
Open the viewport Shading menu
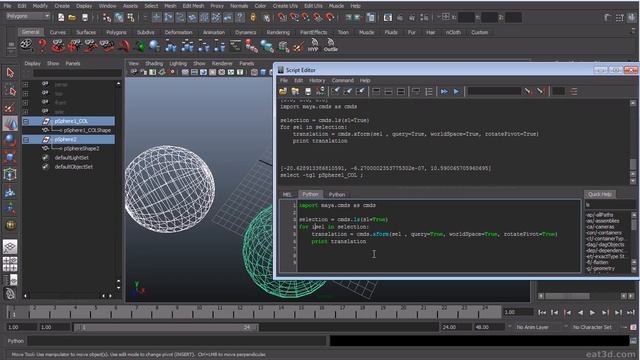tap(154, 63)
